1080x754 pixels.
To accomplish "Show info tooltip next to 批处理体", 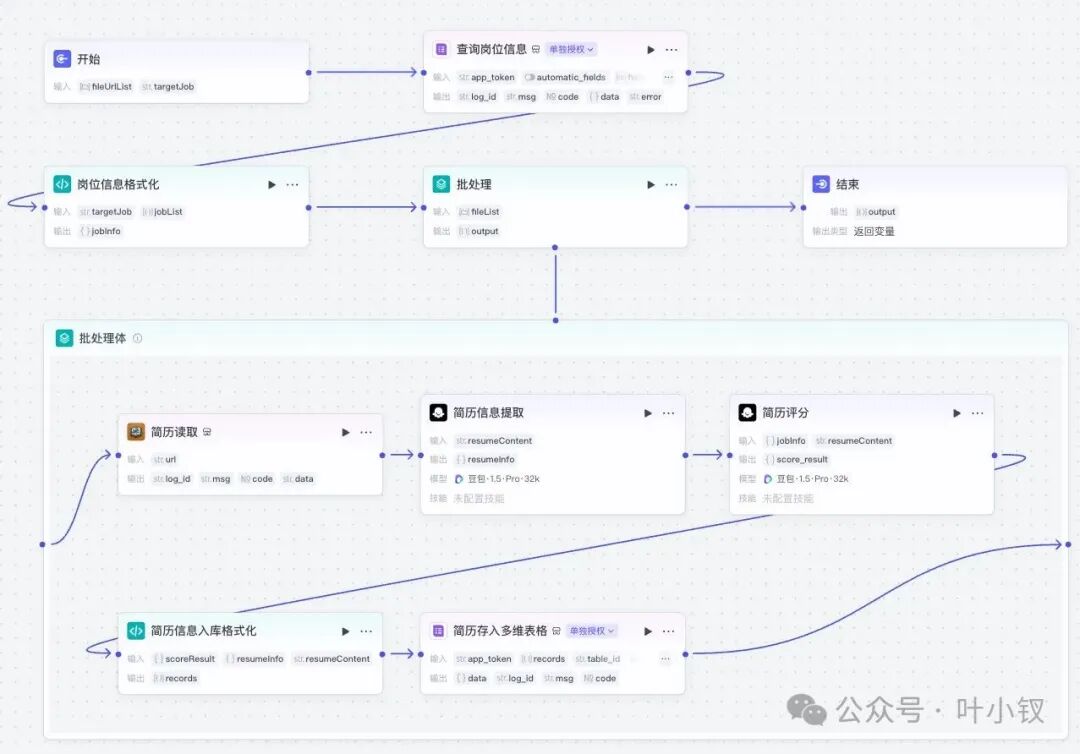I will 138,338.
